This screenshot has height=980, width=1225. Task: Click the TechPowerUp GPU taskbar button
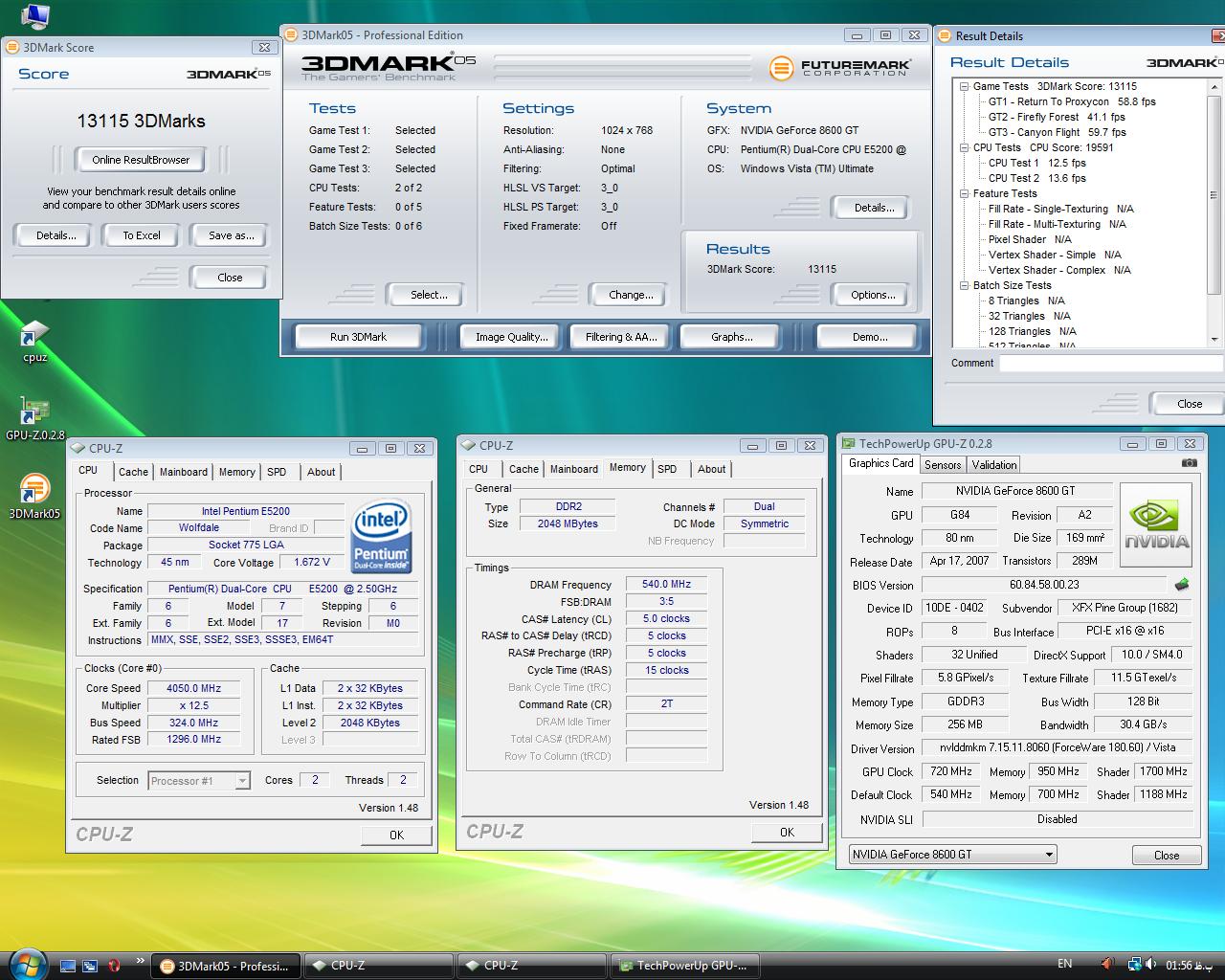pyautogui.click(x=685, y=966)
